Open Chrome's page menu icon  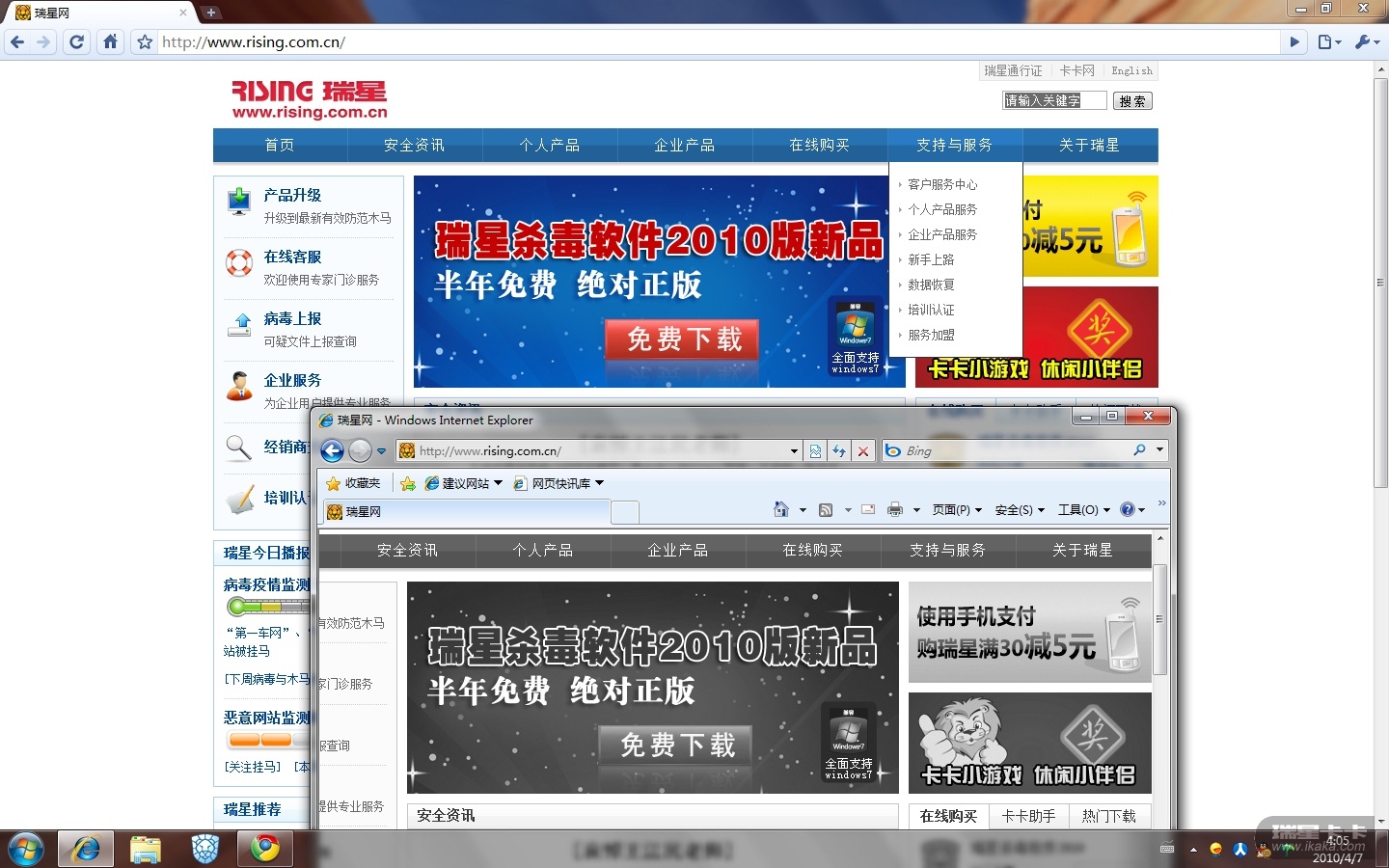pos(1329,41)
